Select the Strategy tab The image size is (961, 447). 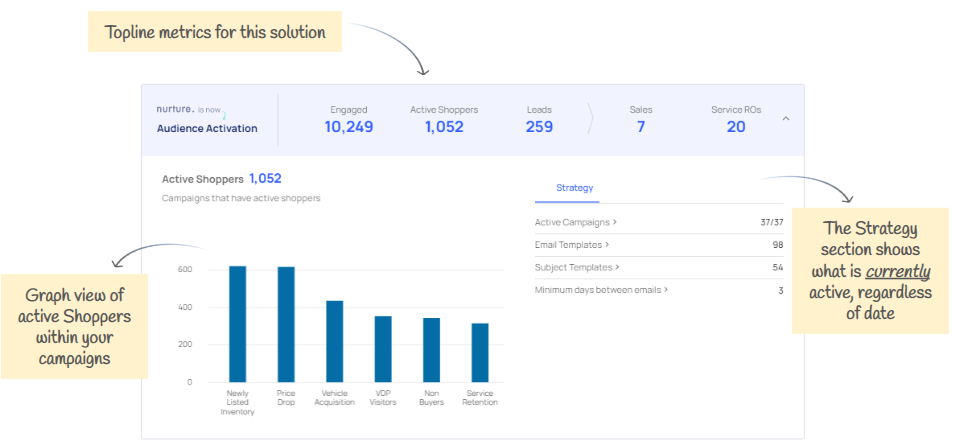(574, 187)
